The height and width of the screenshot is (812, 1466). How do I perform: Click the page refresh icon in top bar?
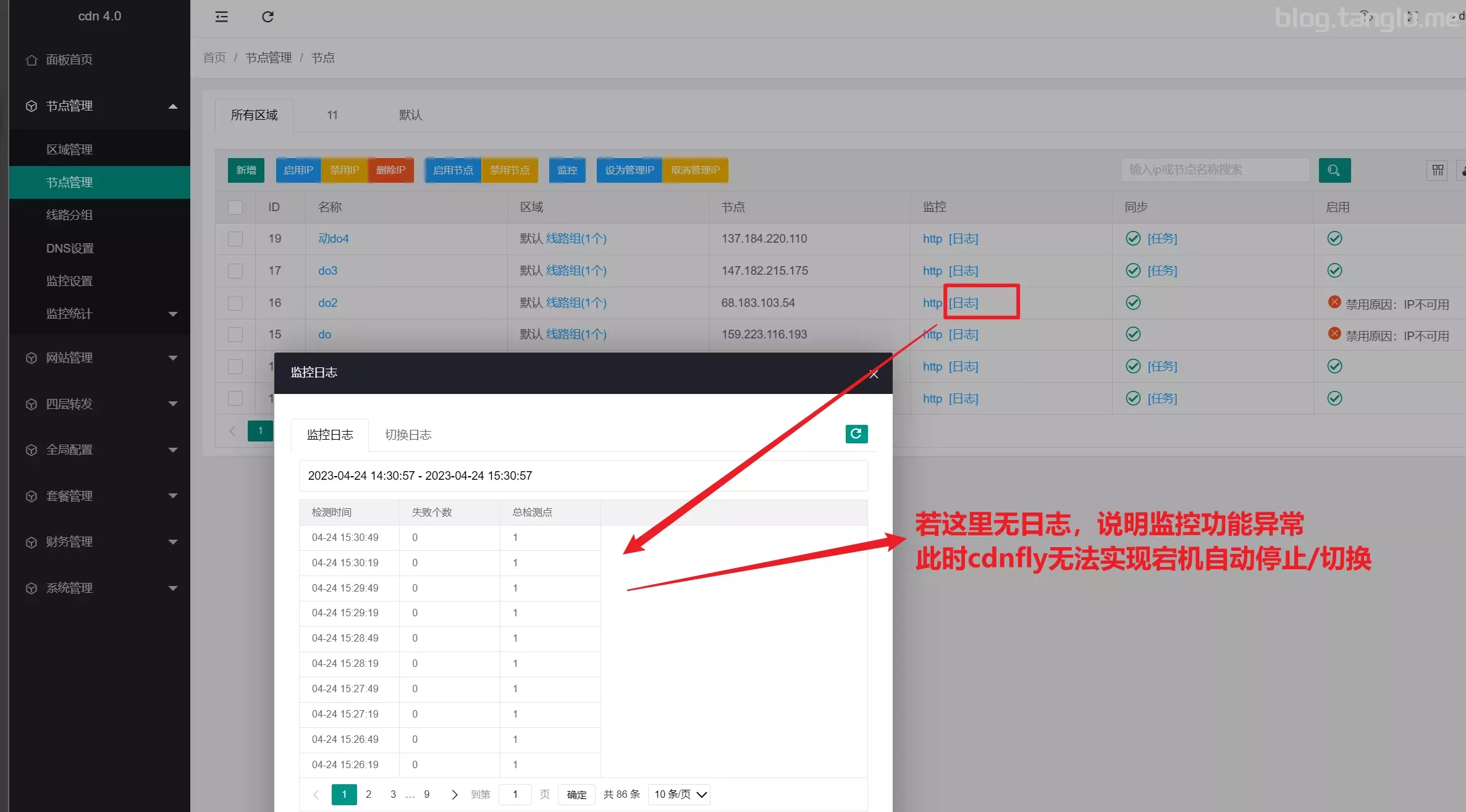pos(268,17)
